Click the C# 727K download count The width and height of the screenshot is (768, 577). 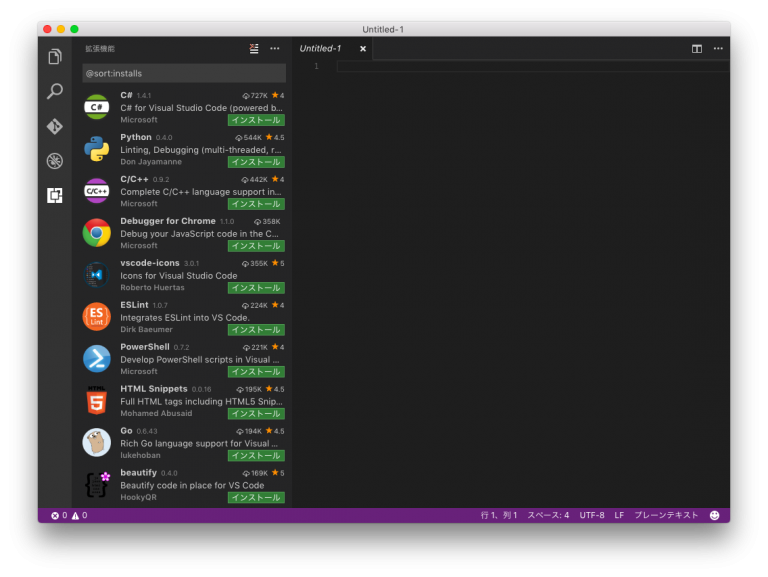click(x=255, y=96)
